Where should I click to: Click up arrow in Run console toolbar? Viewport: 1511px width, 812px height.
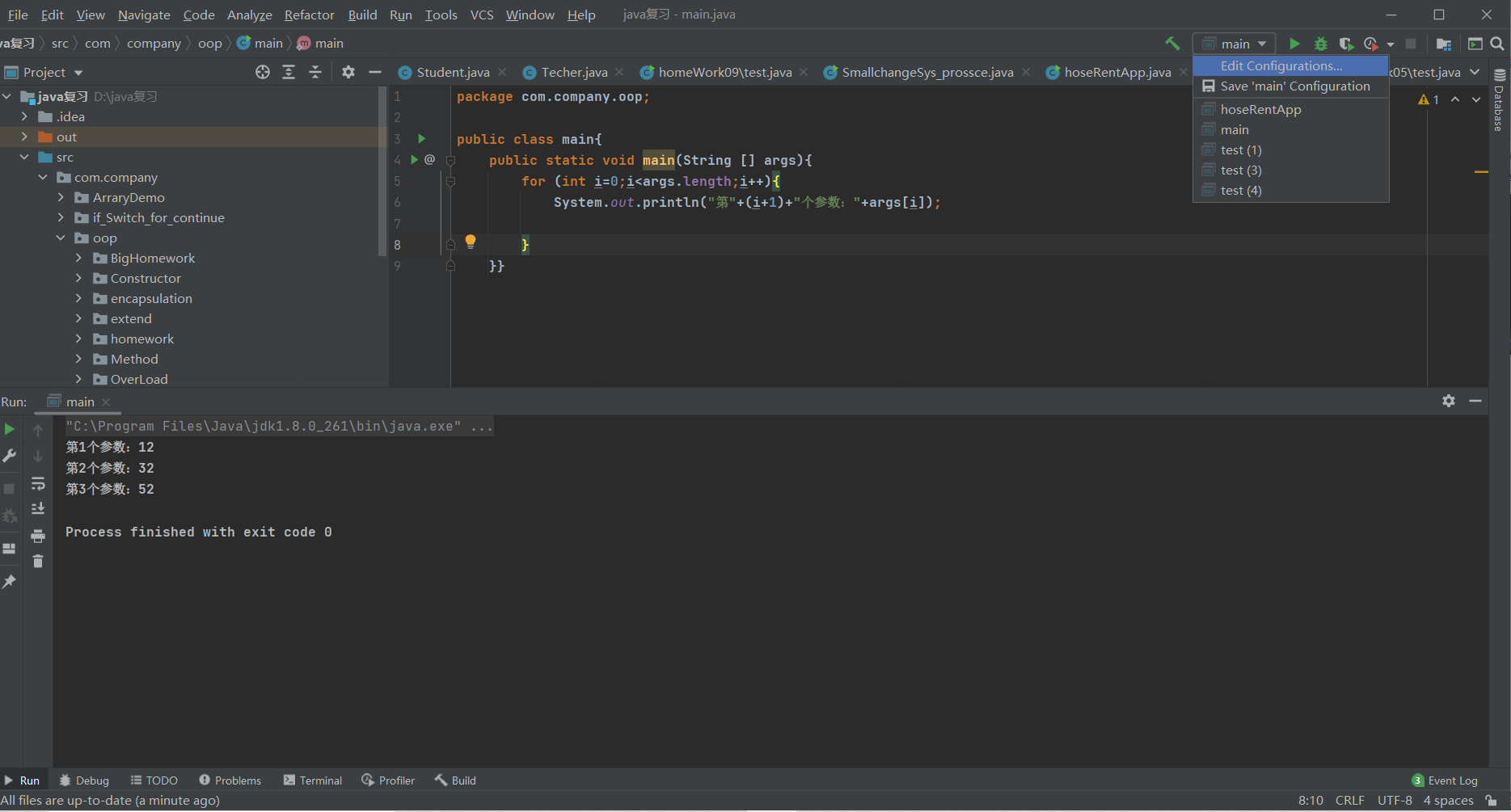coord(38,431)
